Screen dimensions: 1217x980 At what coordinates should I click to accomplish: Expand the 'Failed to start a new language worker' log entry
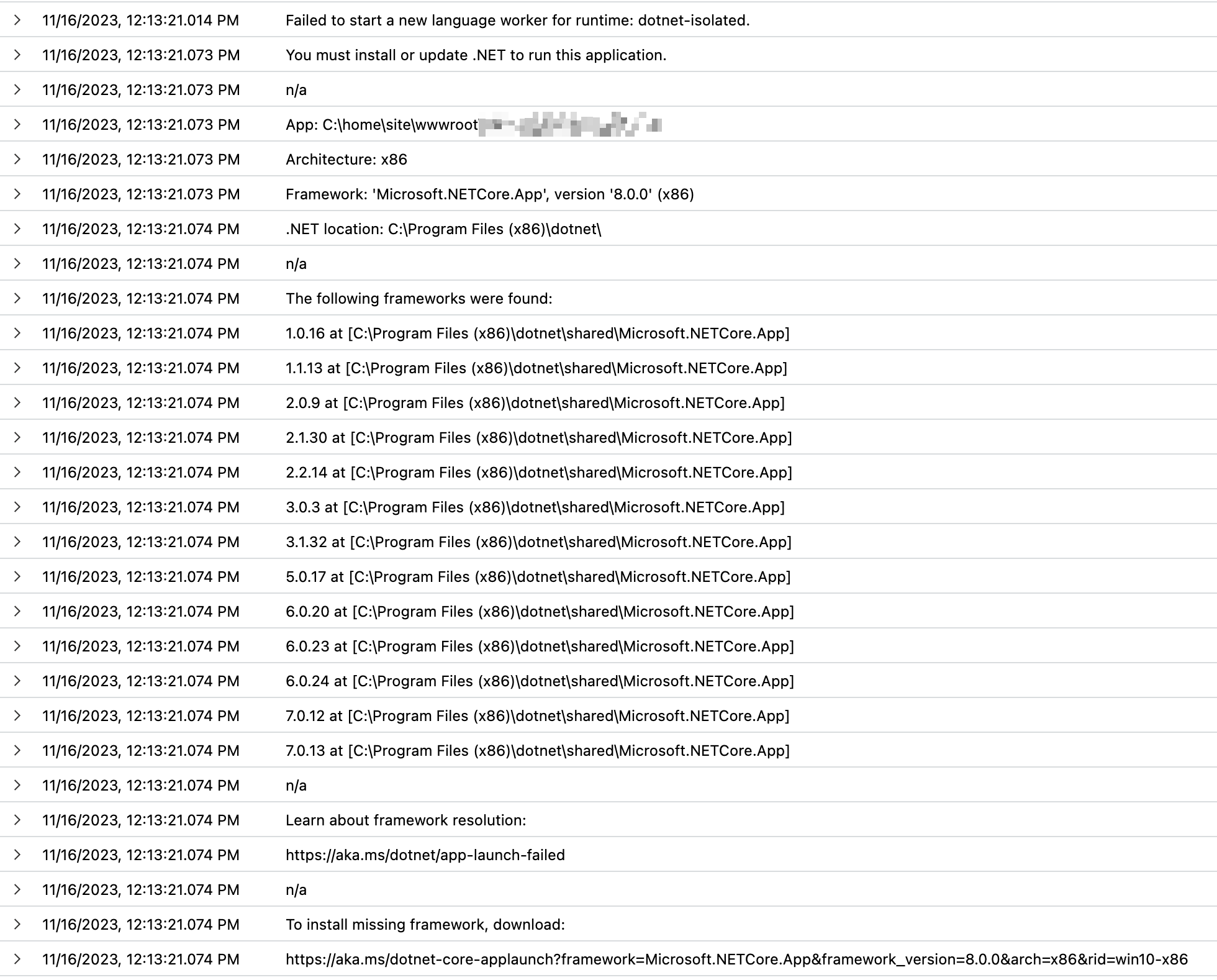pyautogui.click(x=17, y=20)
